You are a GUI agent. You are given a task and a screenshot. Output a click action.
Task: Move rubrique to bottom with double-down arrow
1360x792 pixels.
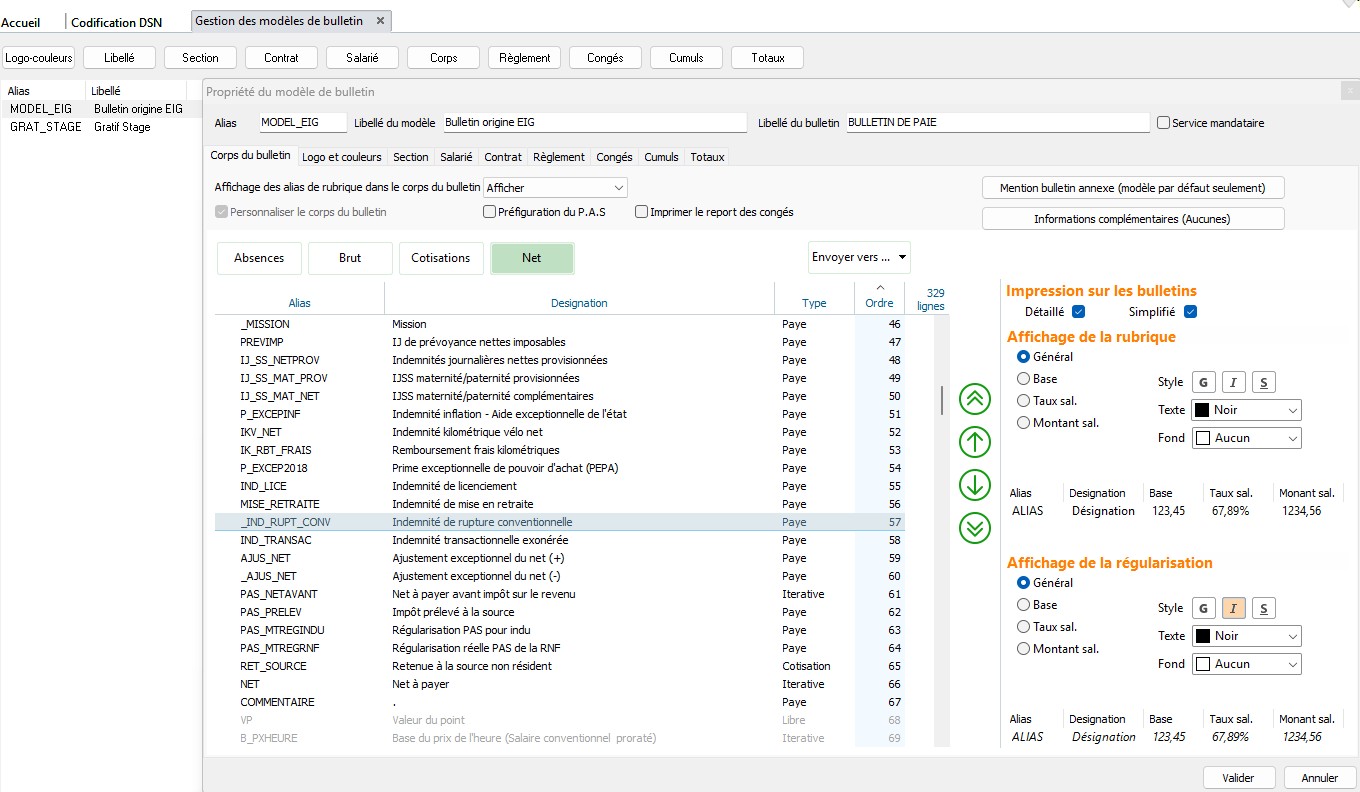tap(974, 528)
